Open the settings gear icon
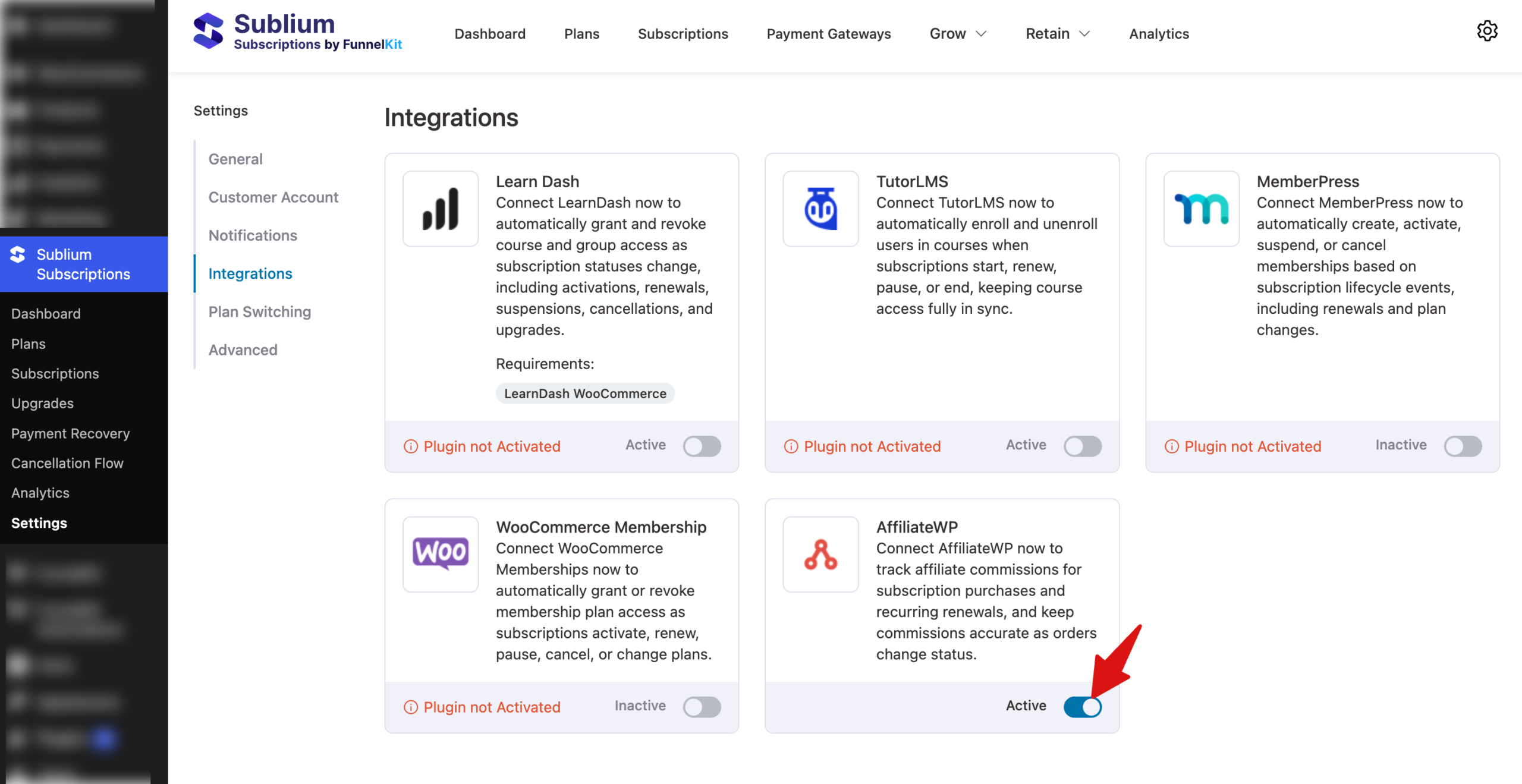Viewport: 1522px width, 784px height. click(x=1488, y=32)
